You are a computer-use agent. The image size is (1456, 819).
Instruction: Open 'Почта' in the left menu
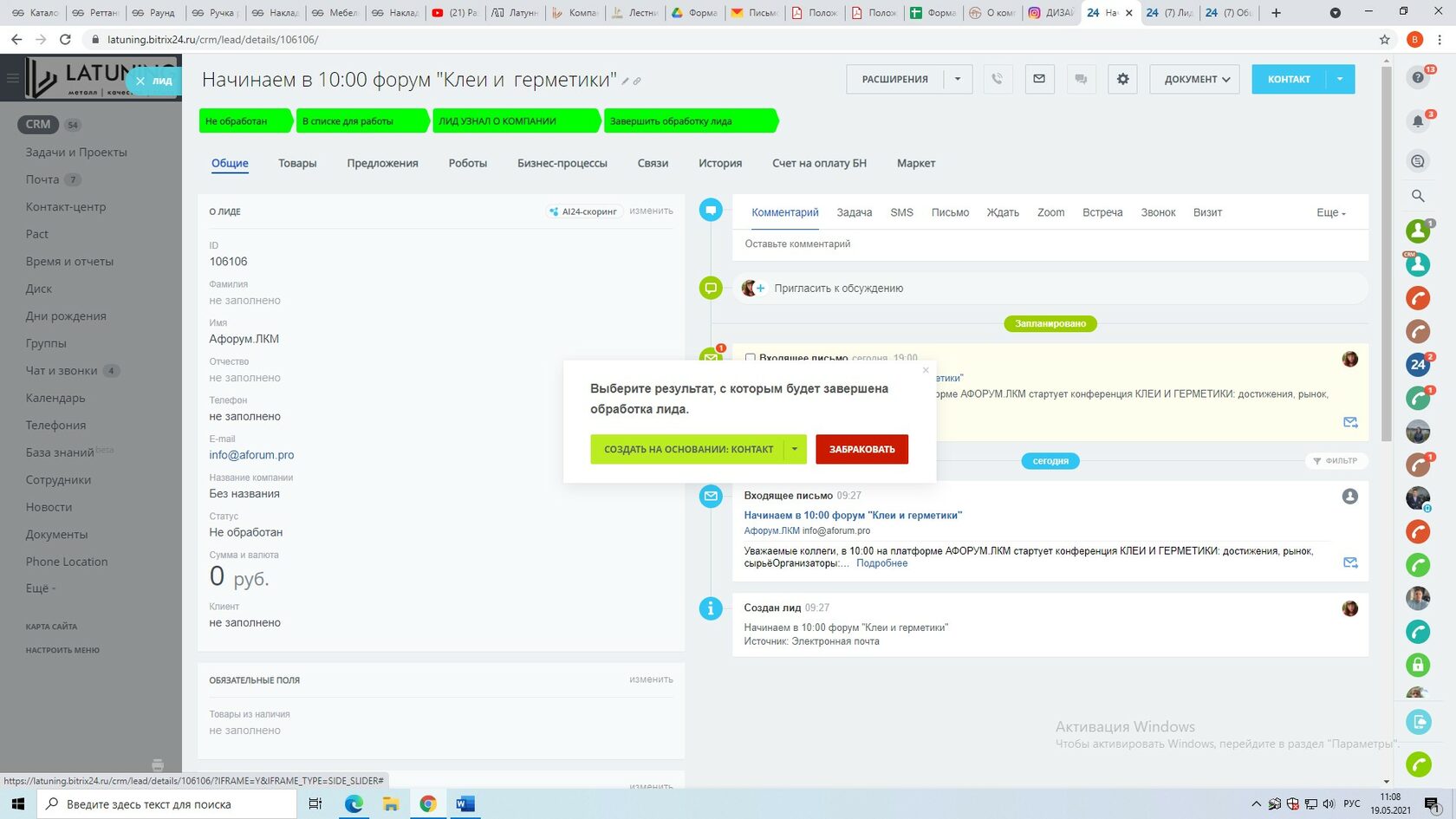click(x=42, y=179)
